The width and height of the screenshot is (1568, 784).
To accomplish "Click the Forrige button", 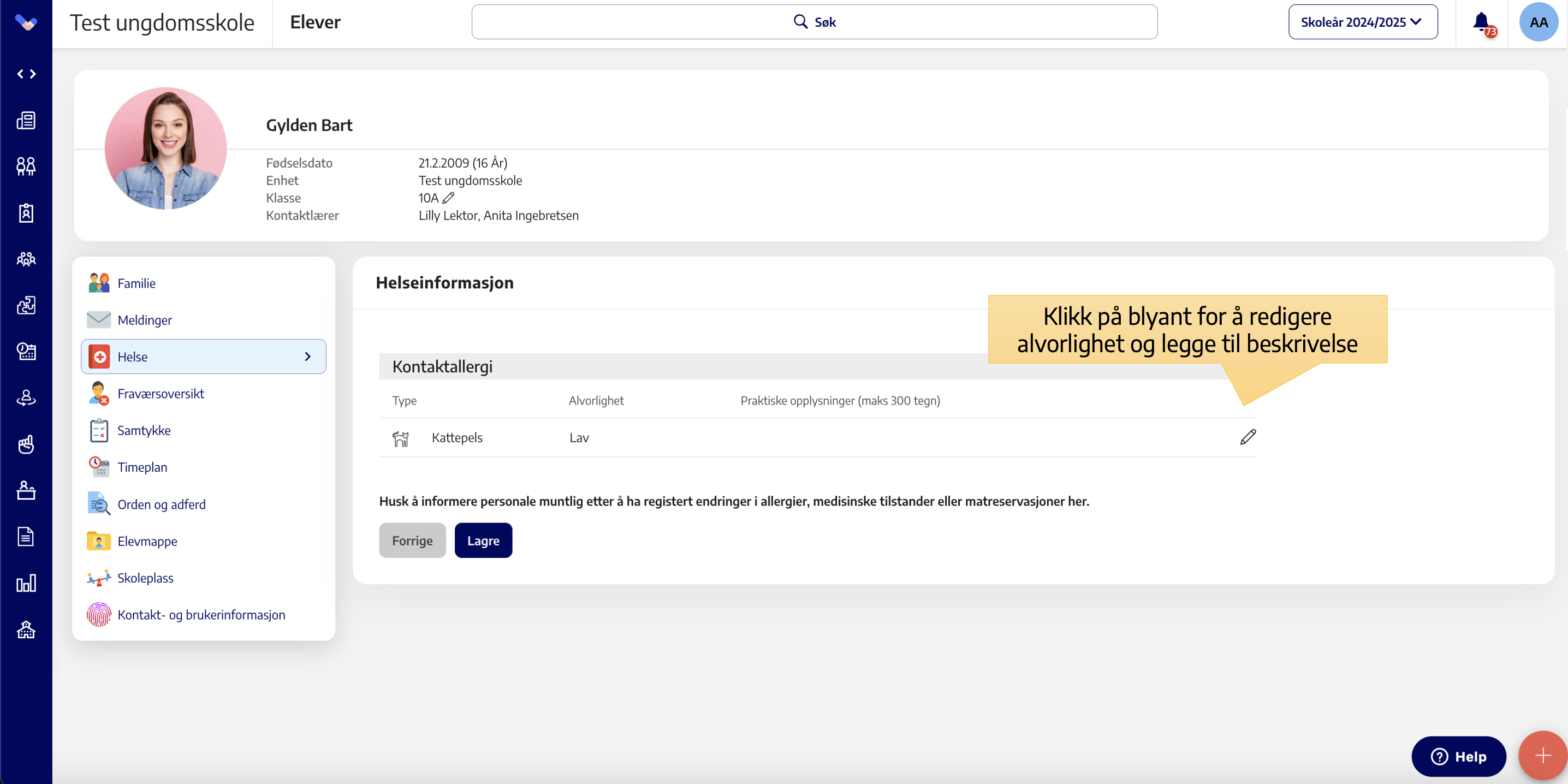I will [412, 541].
